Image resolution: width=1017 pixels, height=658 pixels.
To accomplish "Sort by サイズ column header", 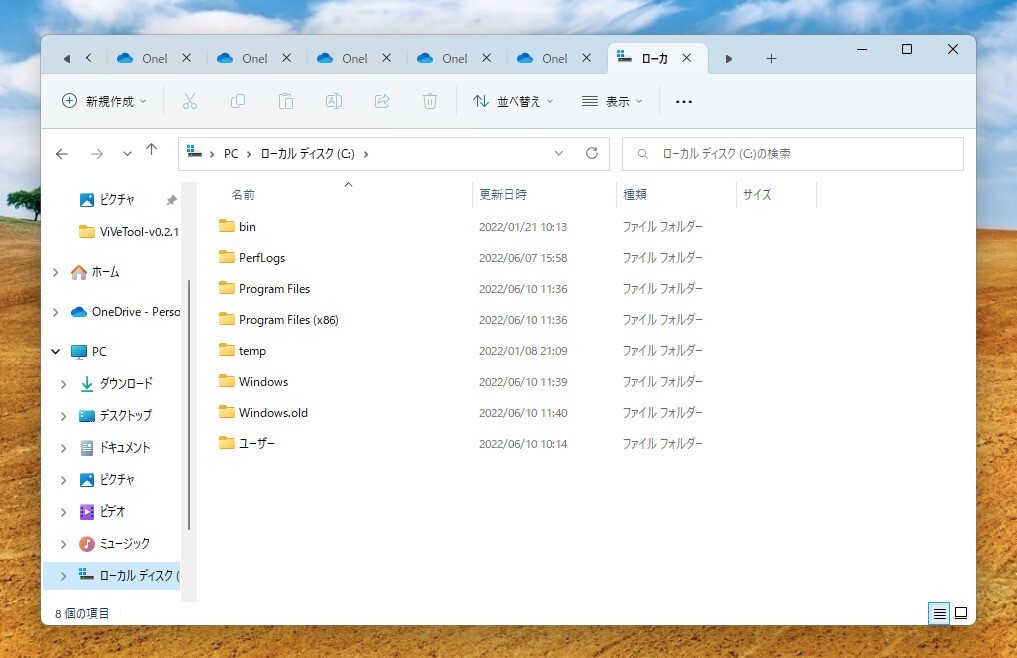I will (757, 194).
